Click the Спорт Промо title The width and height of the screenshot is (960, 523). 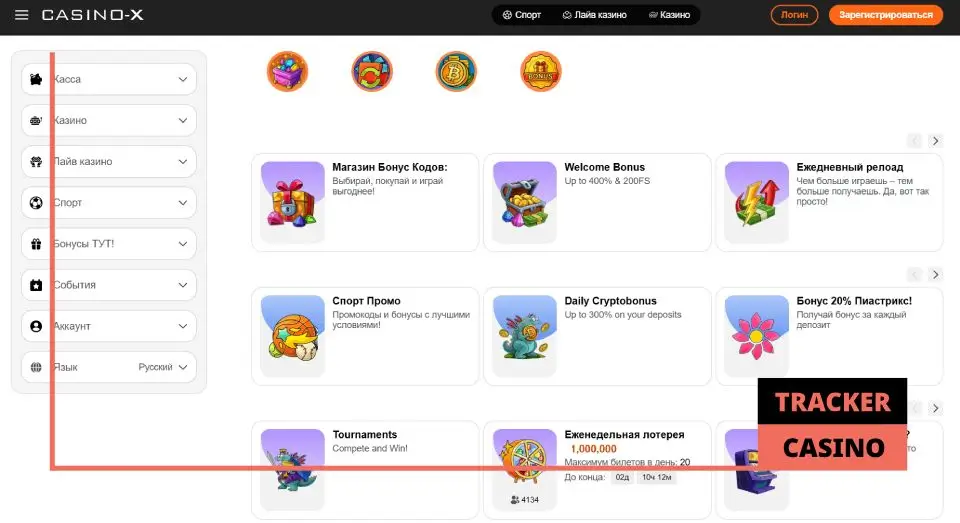click(366, 301)
